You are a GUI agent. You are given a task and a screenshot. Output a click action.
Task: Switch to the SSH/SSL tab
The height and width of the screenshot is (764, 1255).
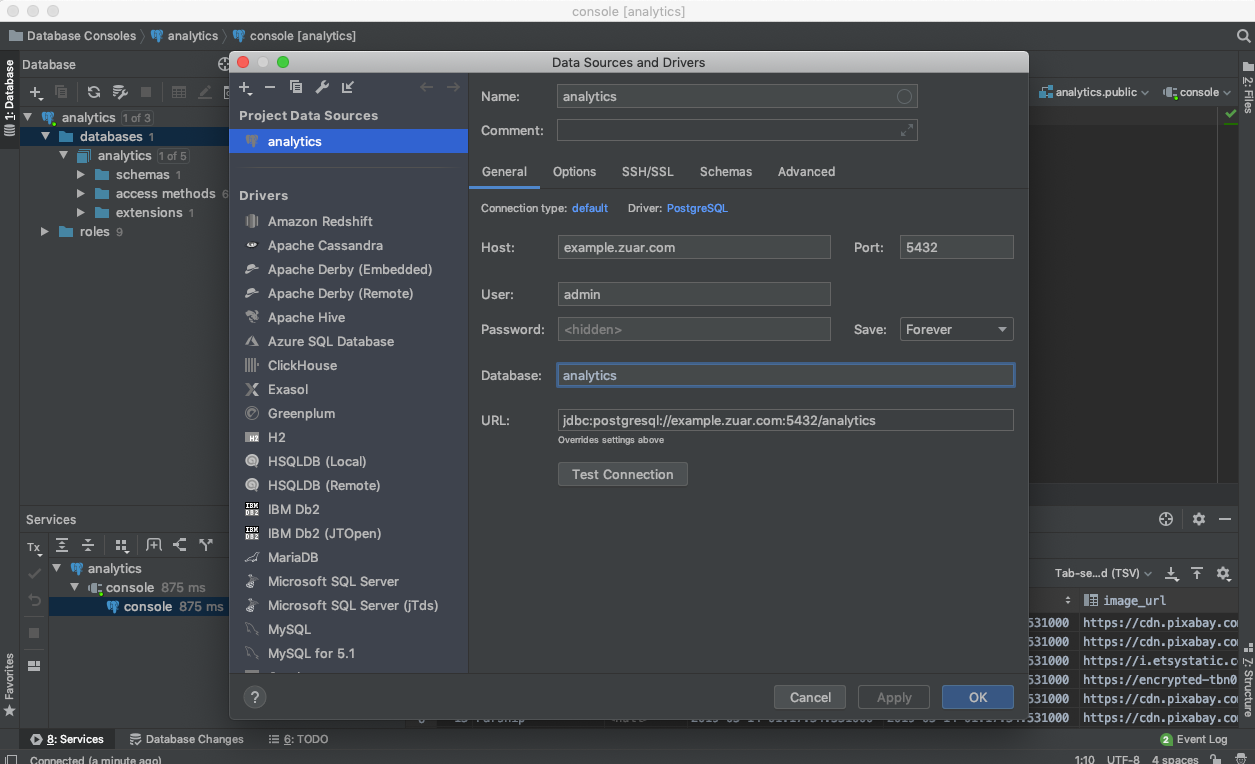coord(647,172)
